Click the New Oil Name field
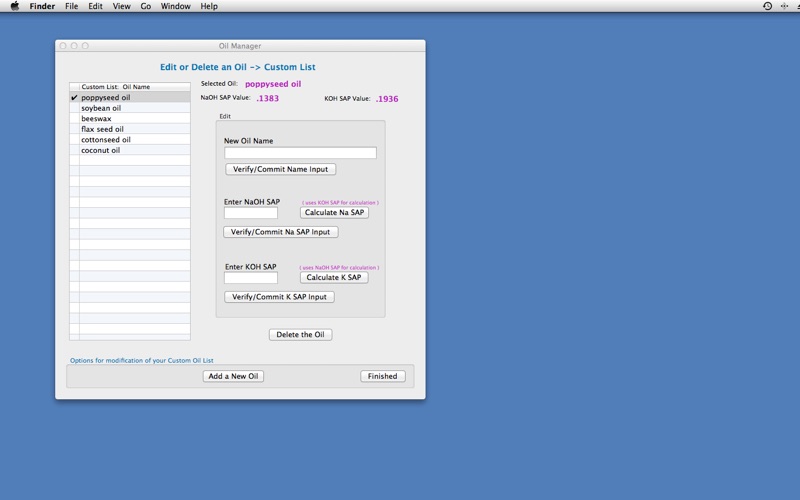This screenshot has height=500, width=800. [x=301, y=153]
